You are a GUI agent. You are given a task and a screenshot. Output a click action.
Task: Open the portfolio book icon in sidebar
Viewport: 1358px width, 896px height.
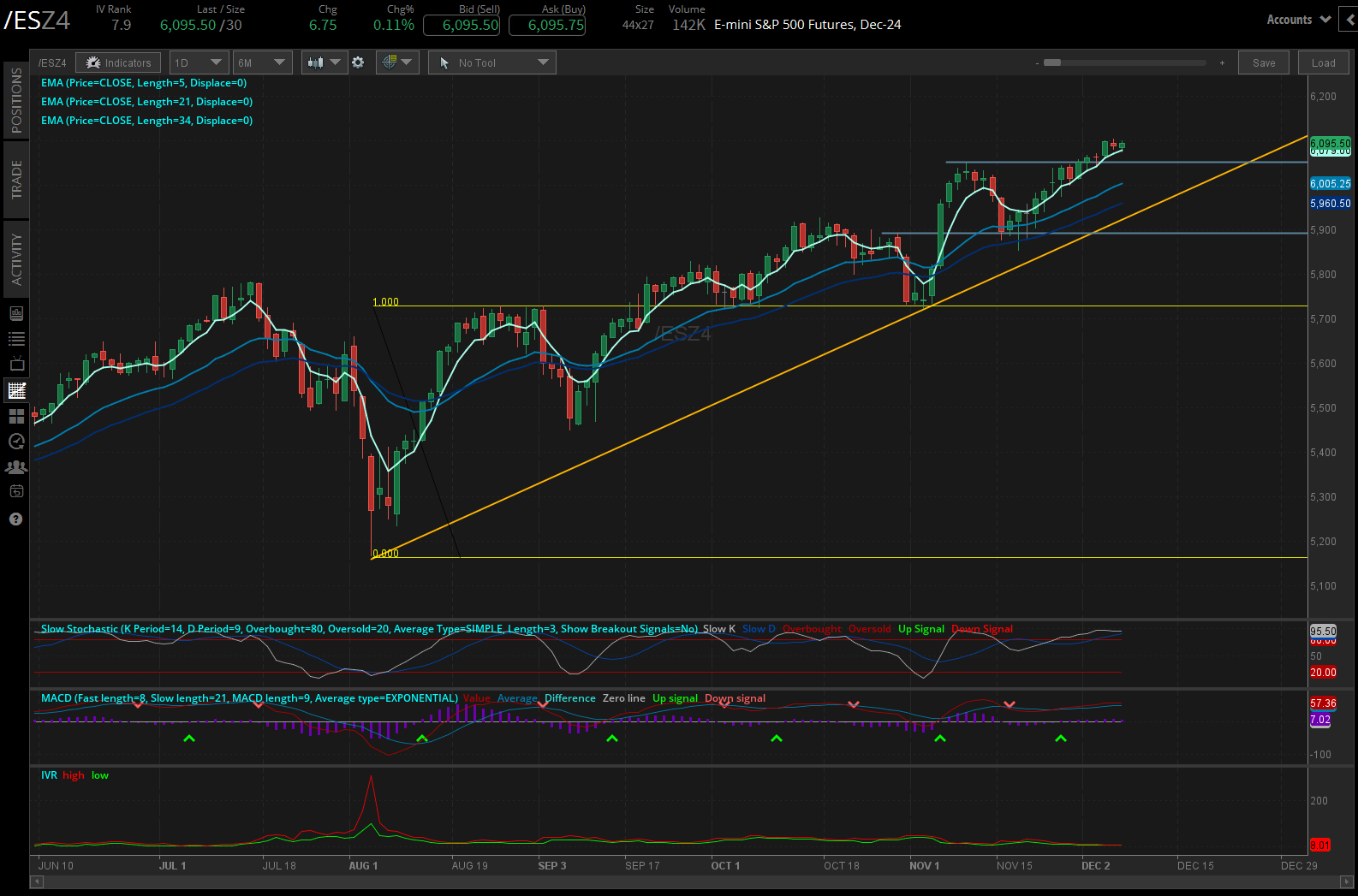point(16,313)
